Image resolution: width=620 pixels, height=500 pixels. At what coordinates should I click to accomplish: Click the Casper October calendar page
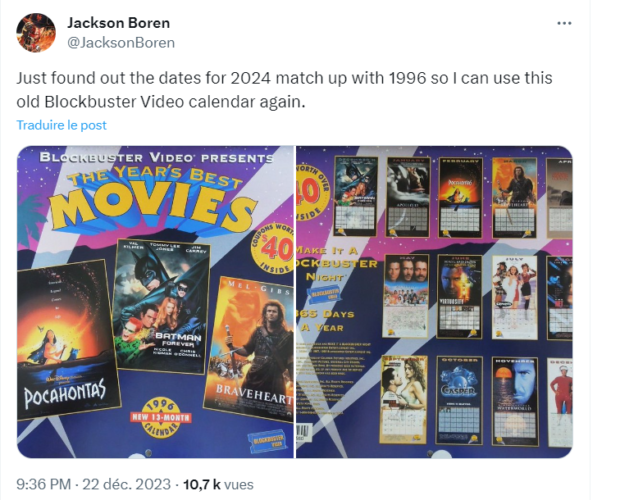[x=459, y=400]
